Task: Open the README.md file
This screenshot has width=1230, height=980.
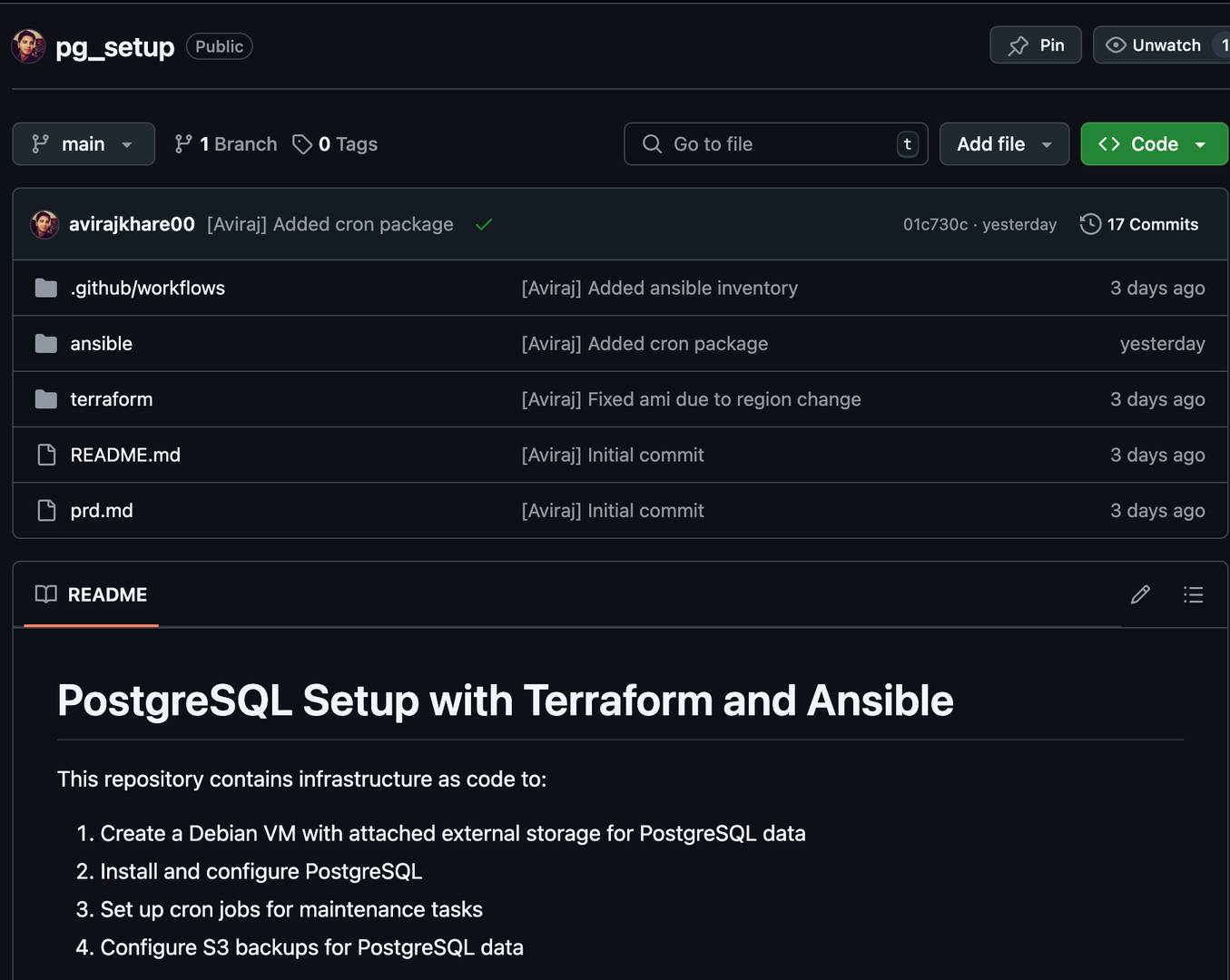Action: point(125,455)
